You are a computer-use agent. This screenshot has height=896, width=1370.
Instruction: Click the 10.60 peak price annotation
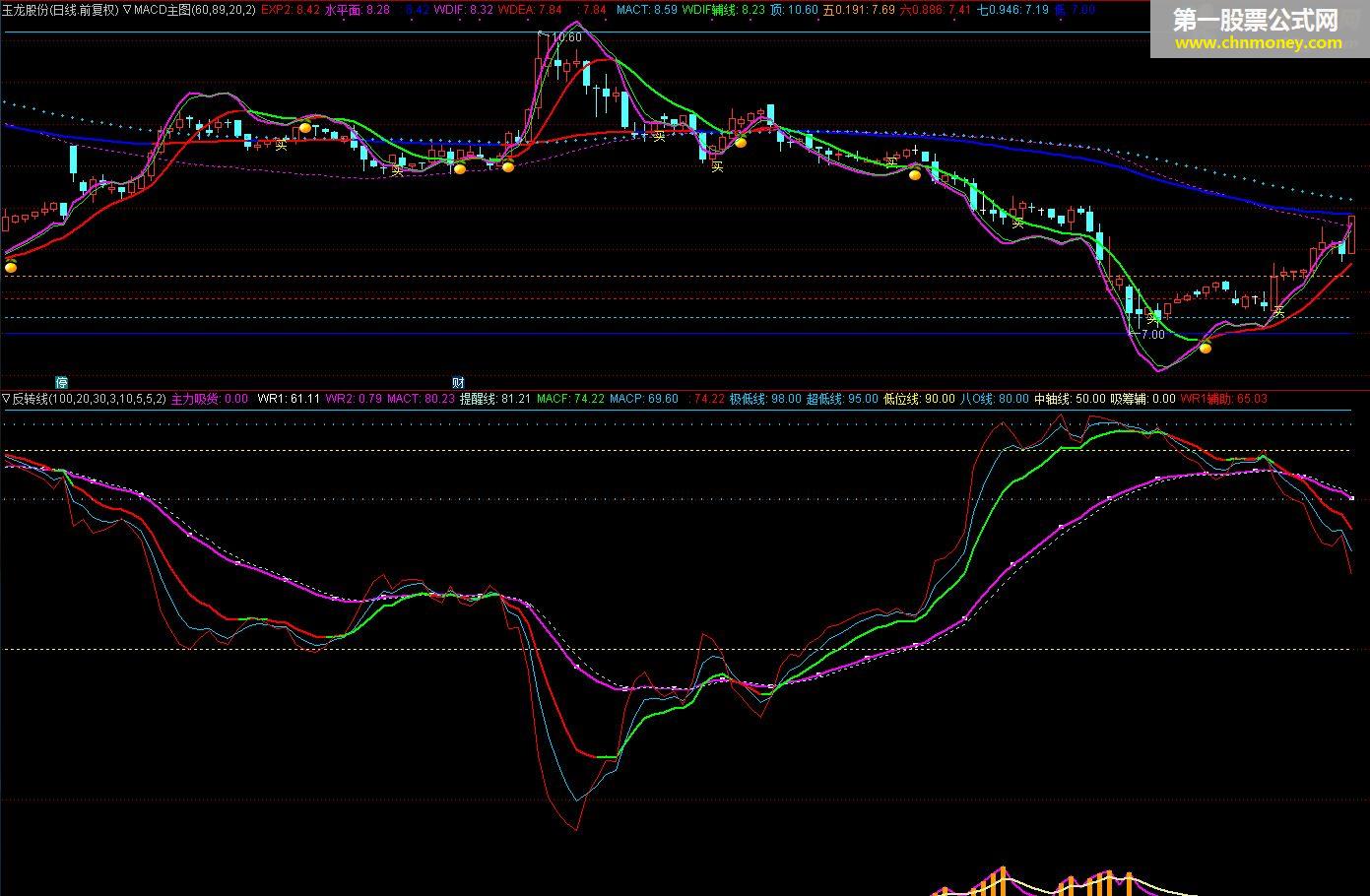[x=567, y=37]
